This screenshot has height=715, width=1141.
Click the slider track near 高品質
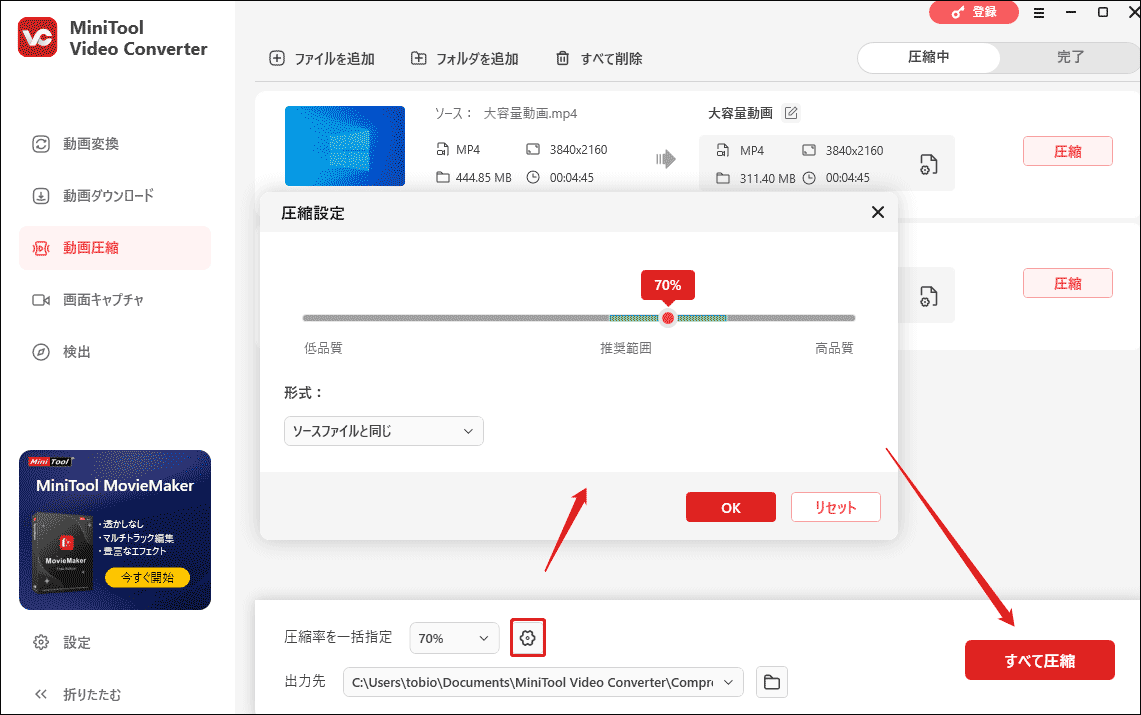(834, 318)
